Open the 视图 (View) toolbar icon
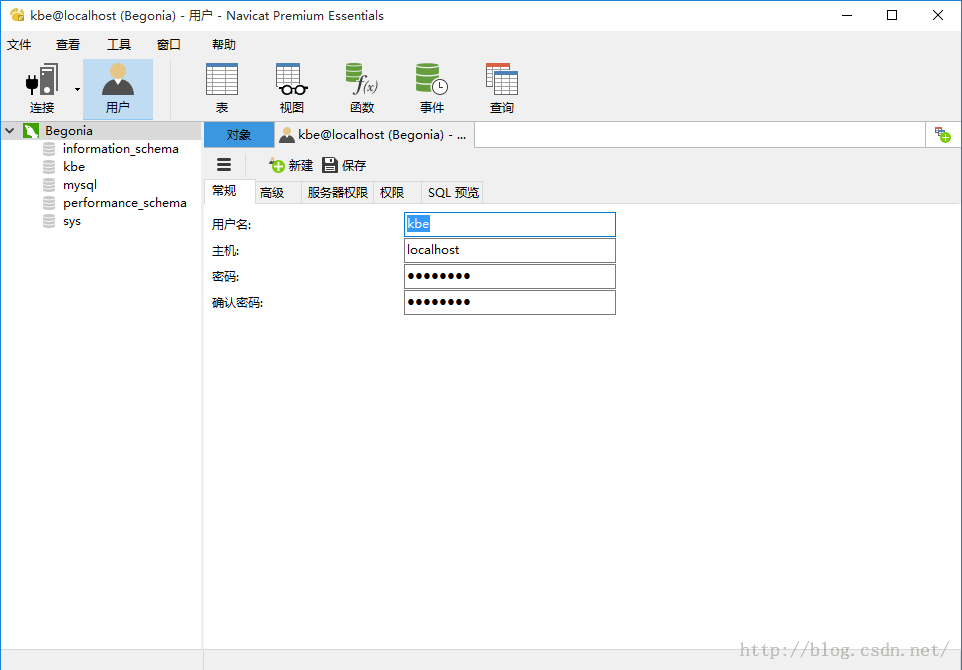 [291, 89]
